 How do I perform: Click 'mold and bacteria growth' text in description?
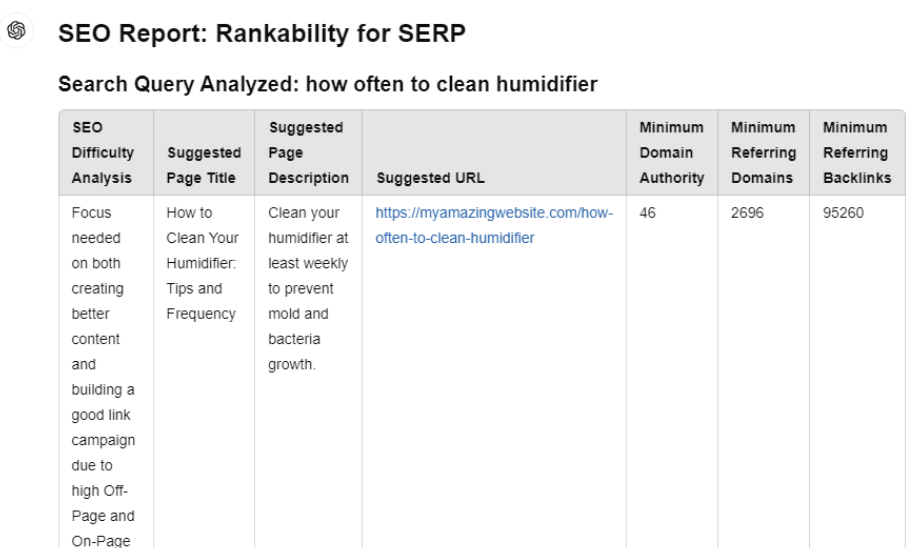click(x=298, y=339)
